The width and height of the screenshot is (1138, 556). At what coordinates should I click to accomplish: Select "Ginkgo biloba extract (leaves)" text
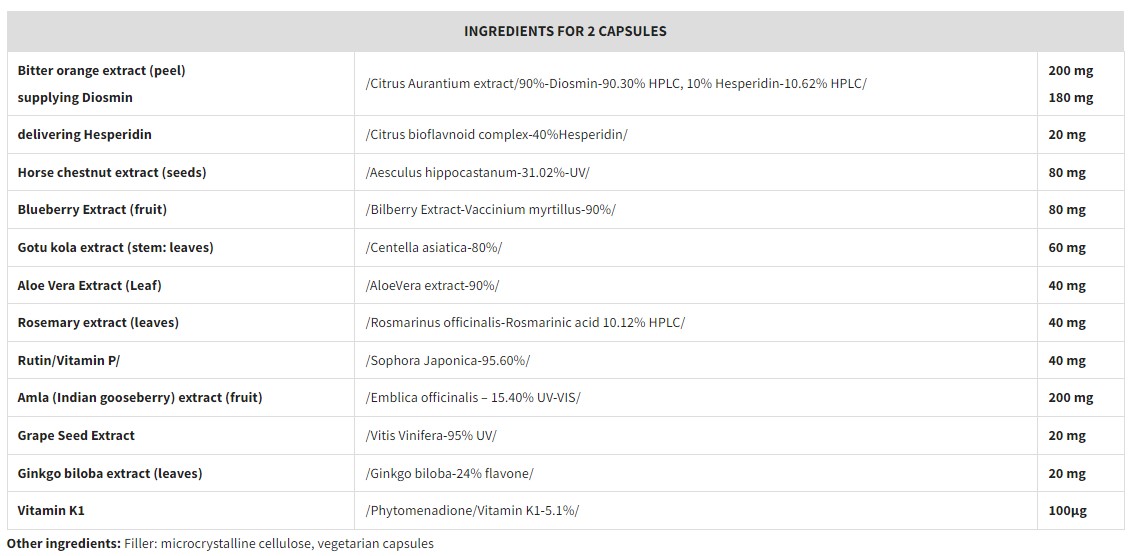tap(110, 474)
